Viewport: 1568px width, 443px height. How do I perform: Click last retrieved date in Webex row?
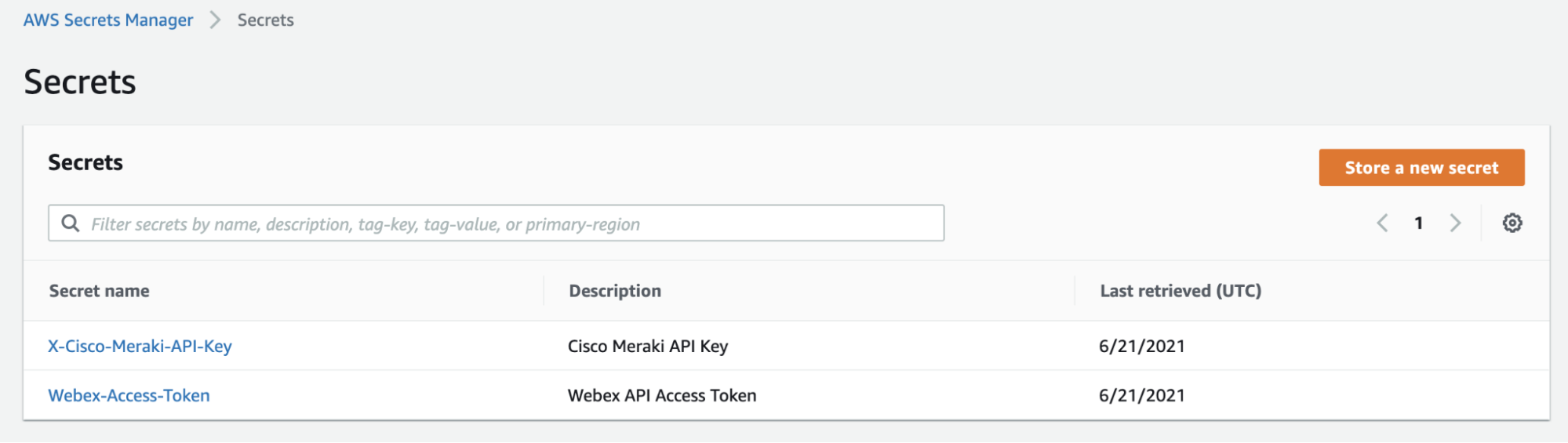pos(1141,395)
